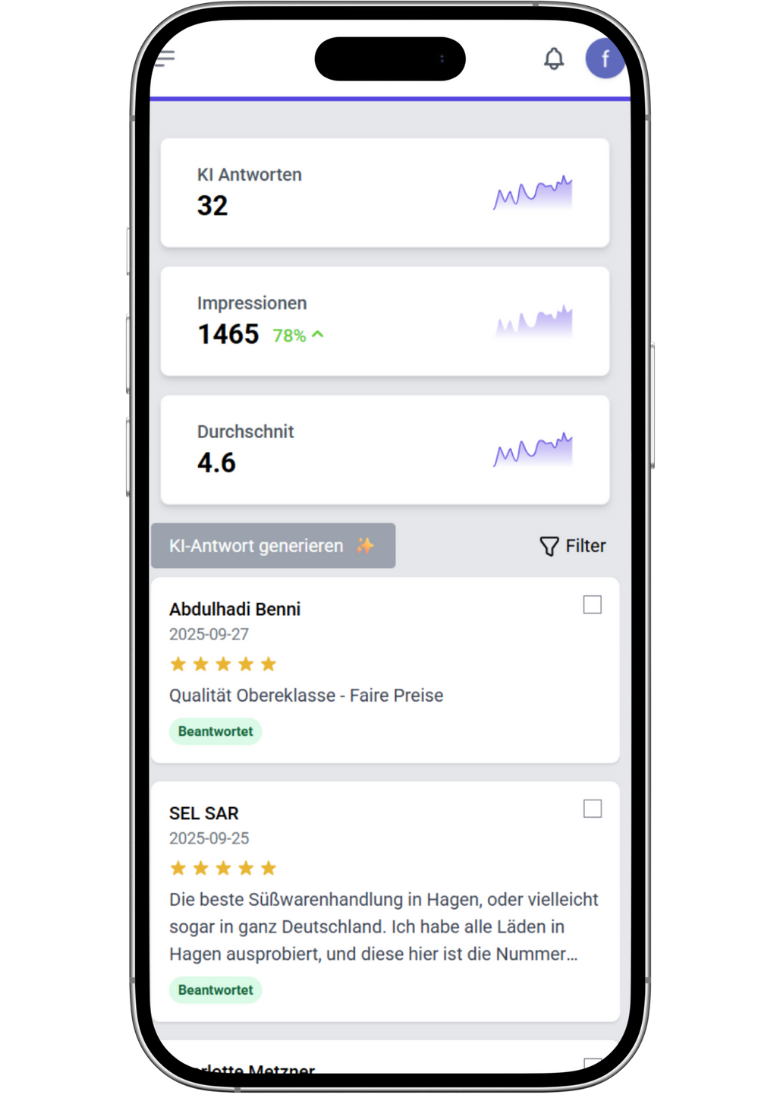Tick the checkbox on the bottom partially visible review
The image size is (781, 1094).
point(592,1066)
